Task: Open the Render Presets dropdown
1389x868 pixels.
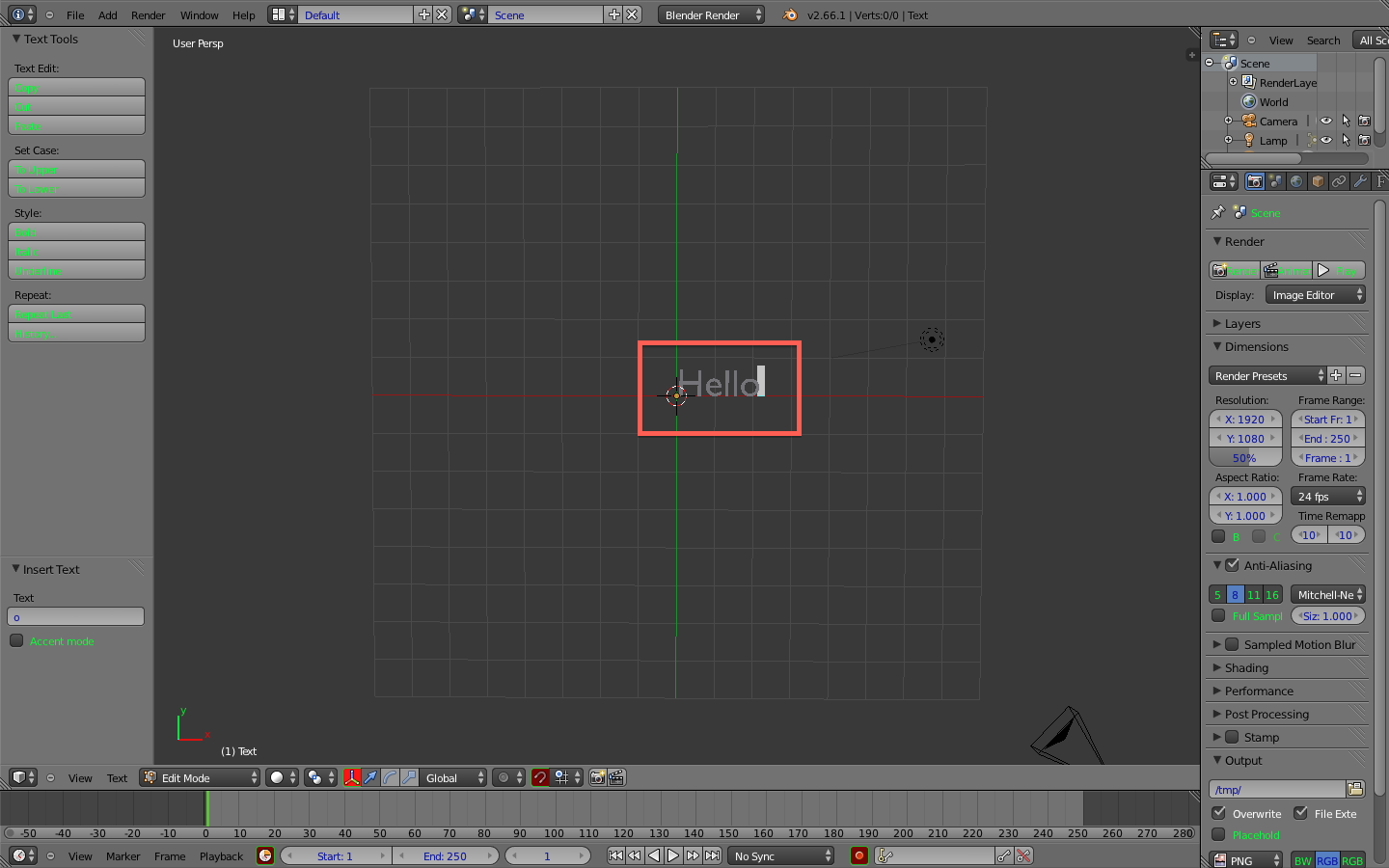Action: coord(1266,375)
